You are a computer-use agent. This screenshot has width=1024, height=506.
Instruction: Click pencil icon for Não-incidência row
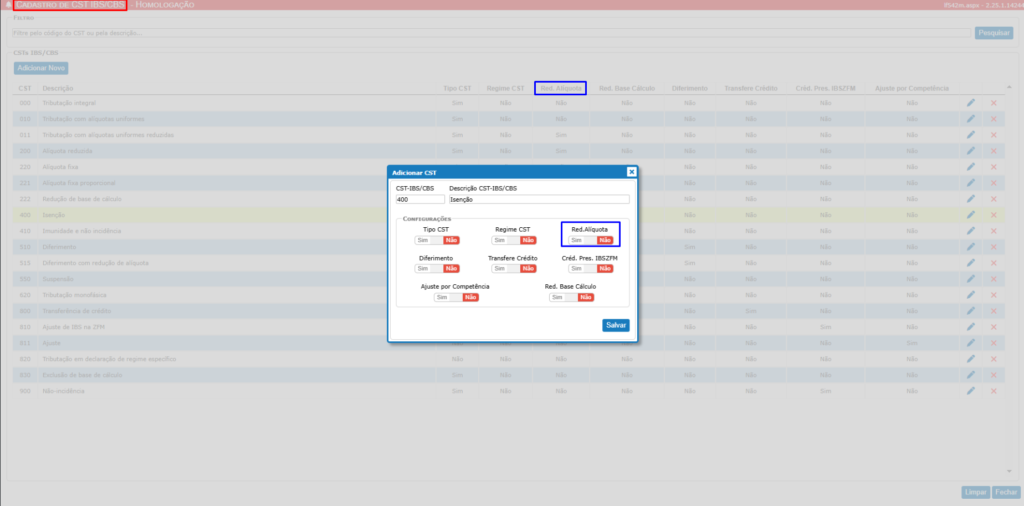970,391
